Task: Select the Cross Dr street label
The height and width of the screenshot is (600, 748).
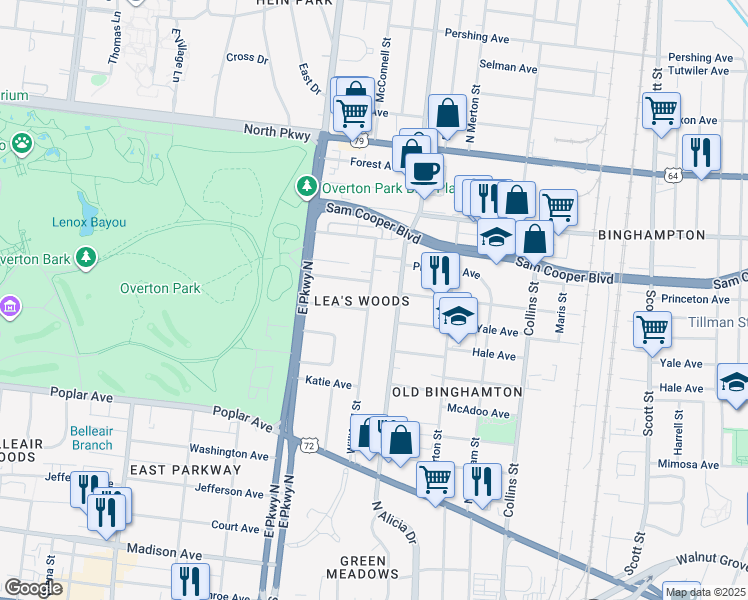Action: tap(247, 58)
